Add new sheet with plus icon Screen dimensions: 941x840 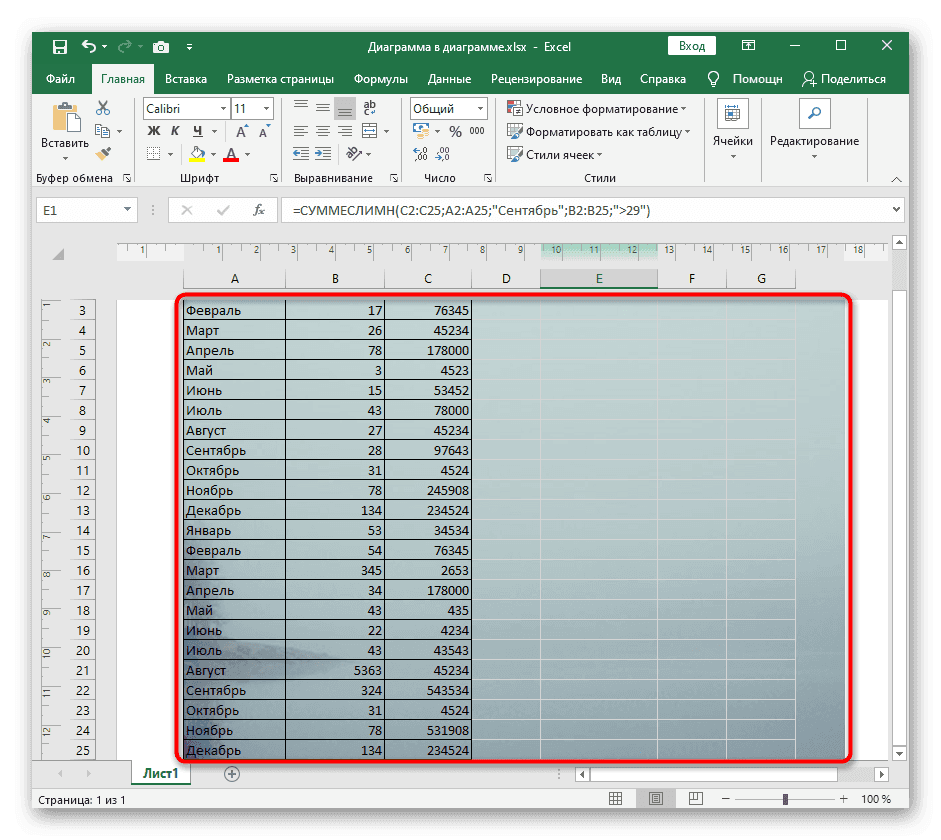pyautogui.click(x=232, y=773)
